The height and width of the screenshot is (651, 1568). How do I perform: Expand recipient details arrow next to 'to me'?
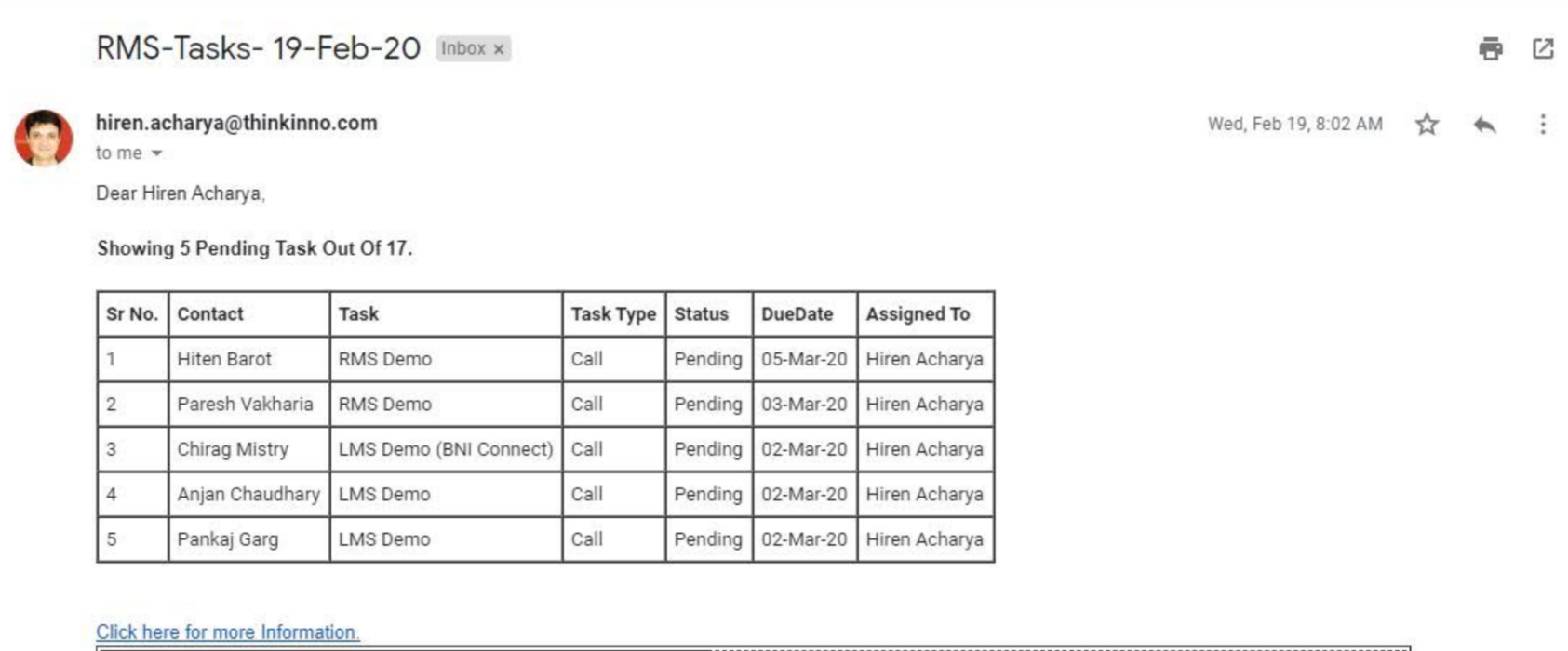[156, 153]
